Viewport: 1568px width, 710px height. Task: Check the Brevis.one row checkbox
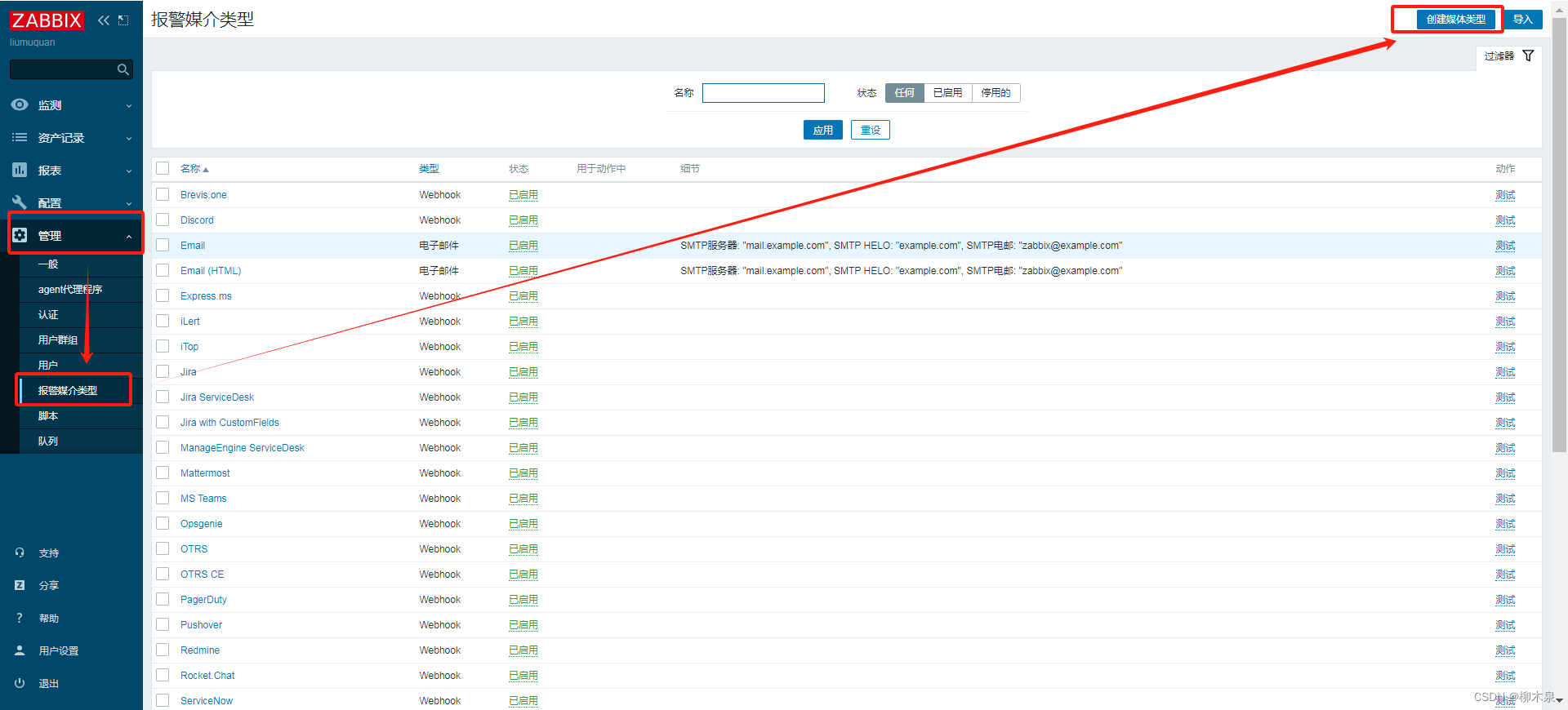pos(163,194)
